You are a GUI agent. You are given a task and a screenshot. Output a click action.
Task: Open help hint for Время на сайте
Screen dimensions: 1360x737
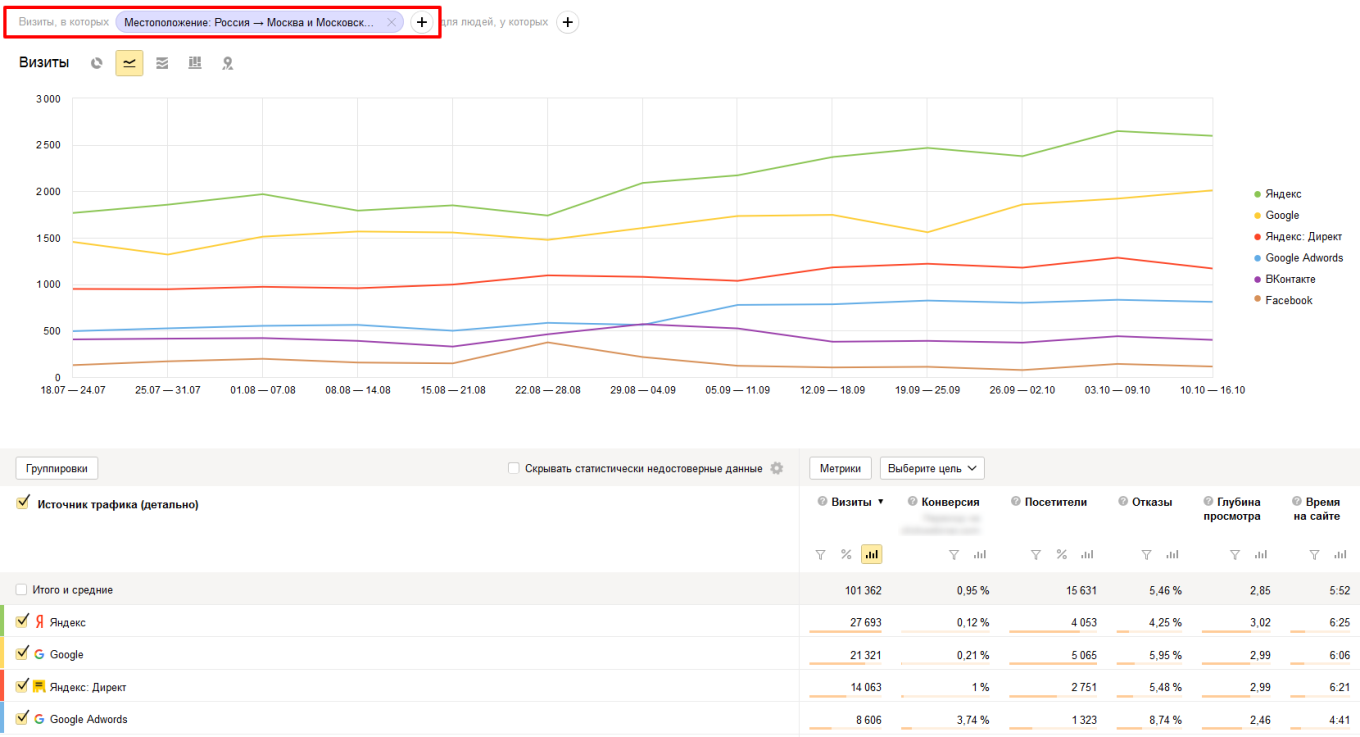coord(1297,502)
